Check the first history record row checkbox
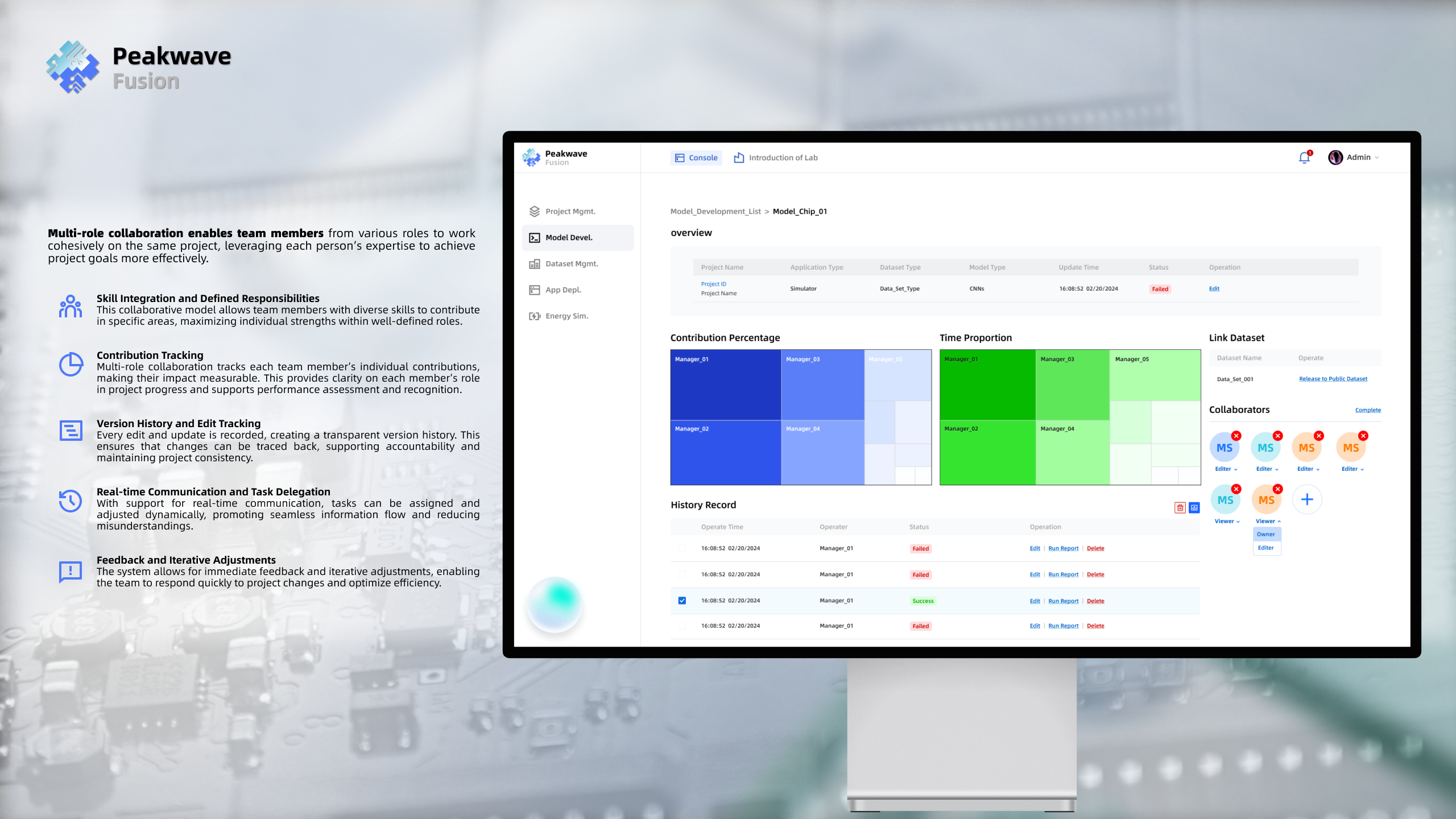 (x=682, y=548)
